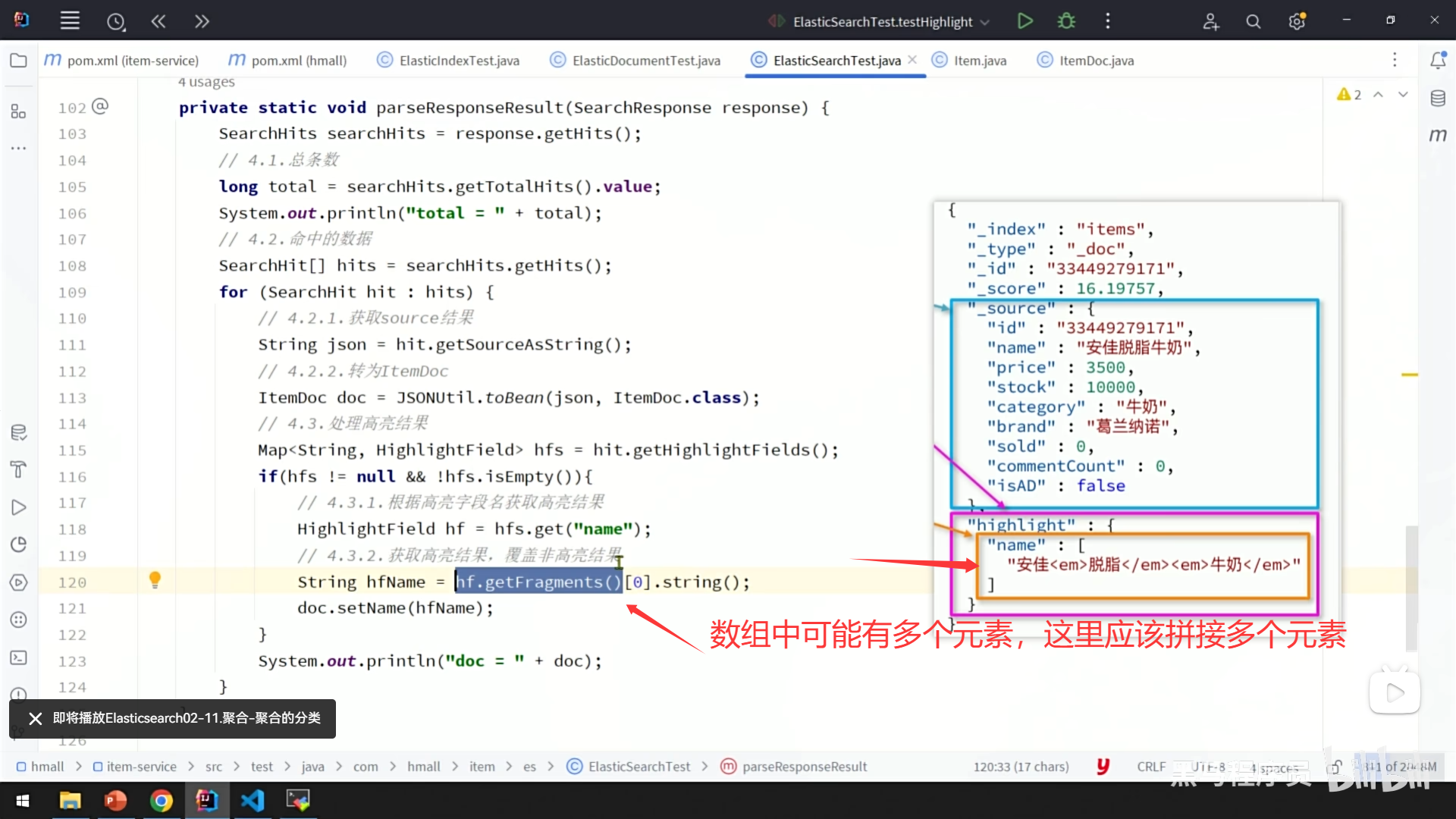
Task: Open the Database tool window
Action: pyautogui.click(x=1438, y=98)
